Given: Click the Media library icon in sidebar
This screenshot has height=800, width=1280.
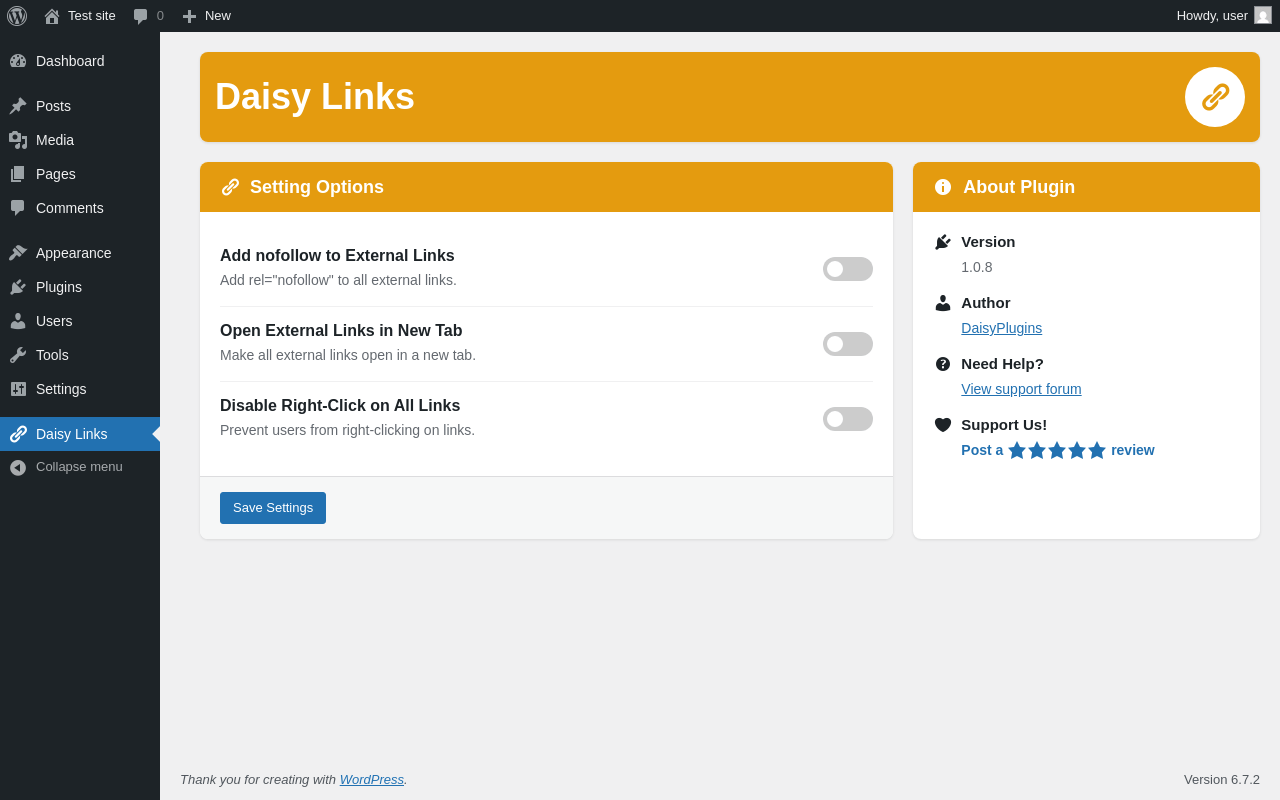Looking at the screenshot, I should point(18,140).
